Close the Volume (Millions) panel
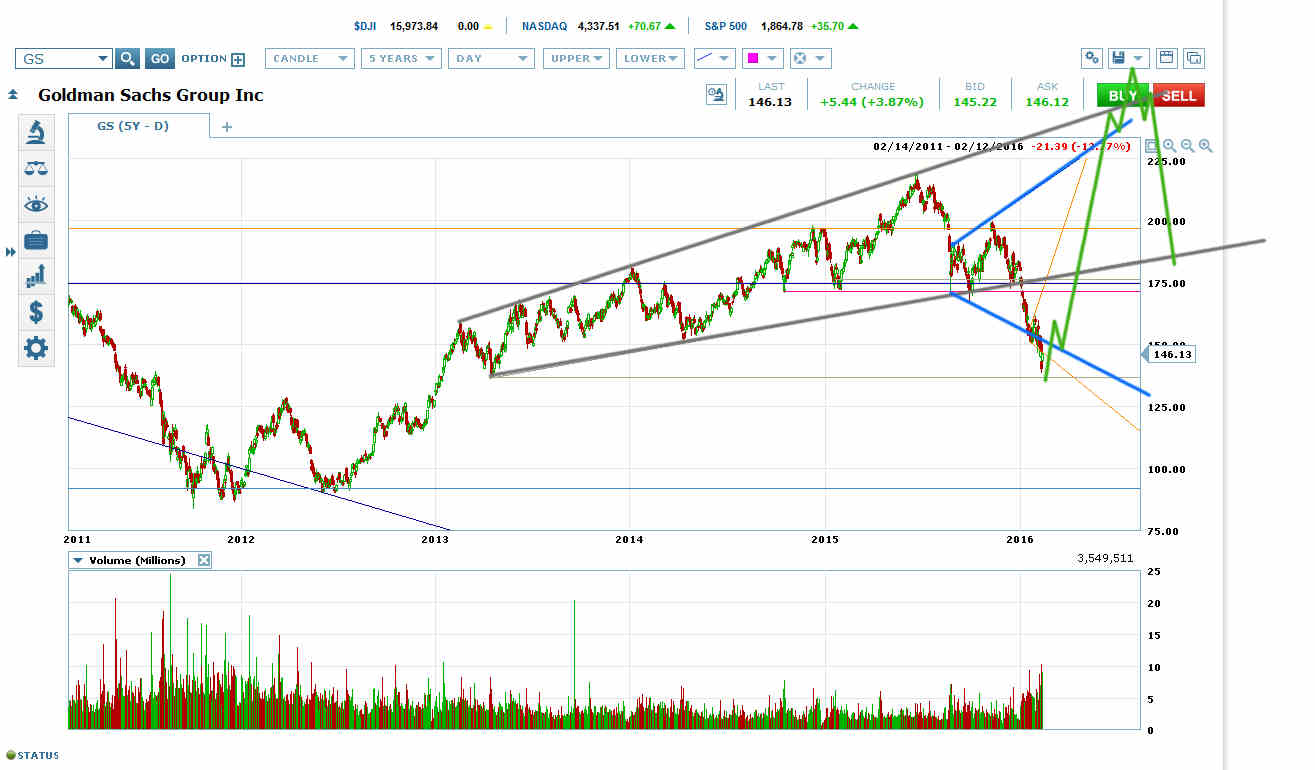This screenshot has height=770, width=1315. click(x=204, y=560)
